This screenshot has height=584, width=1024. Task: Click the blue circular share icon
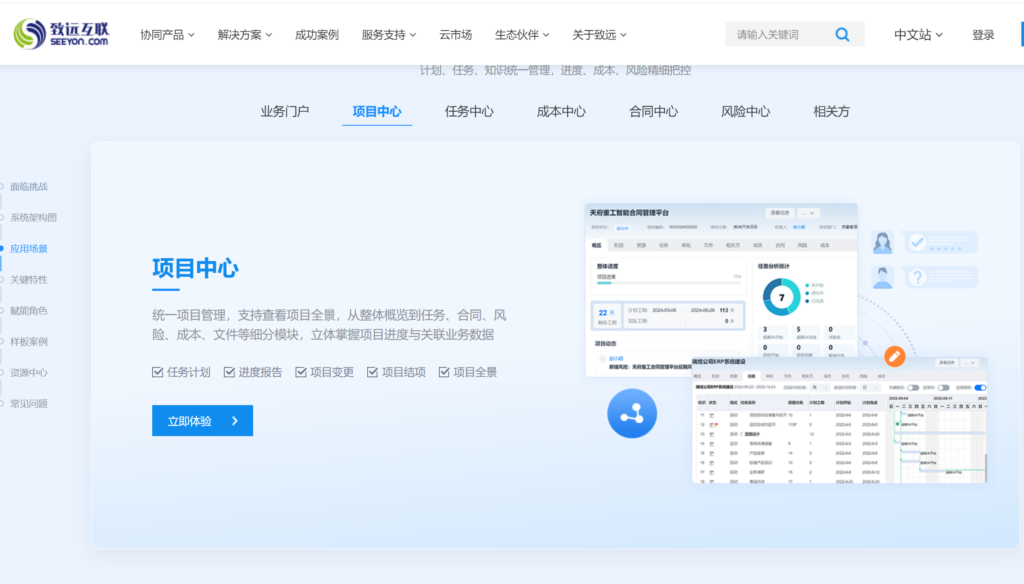point(630,412)
